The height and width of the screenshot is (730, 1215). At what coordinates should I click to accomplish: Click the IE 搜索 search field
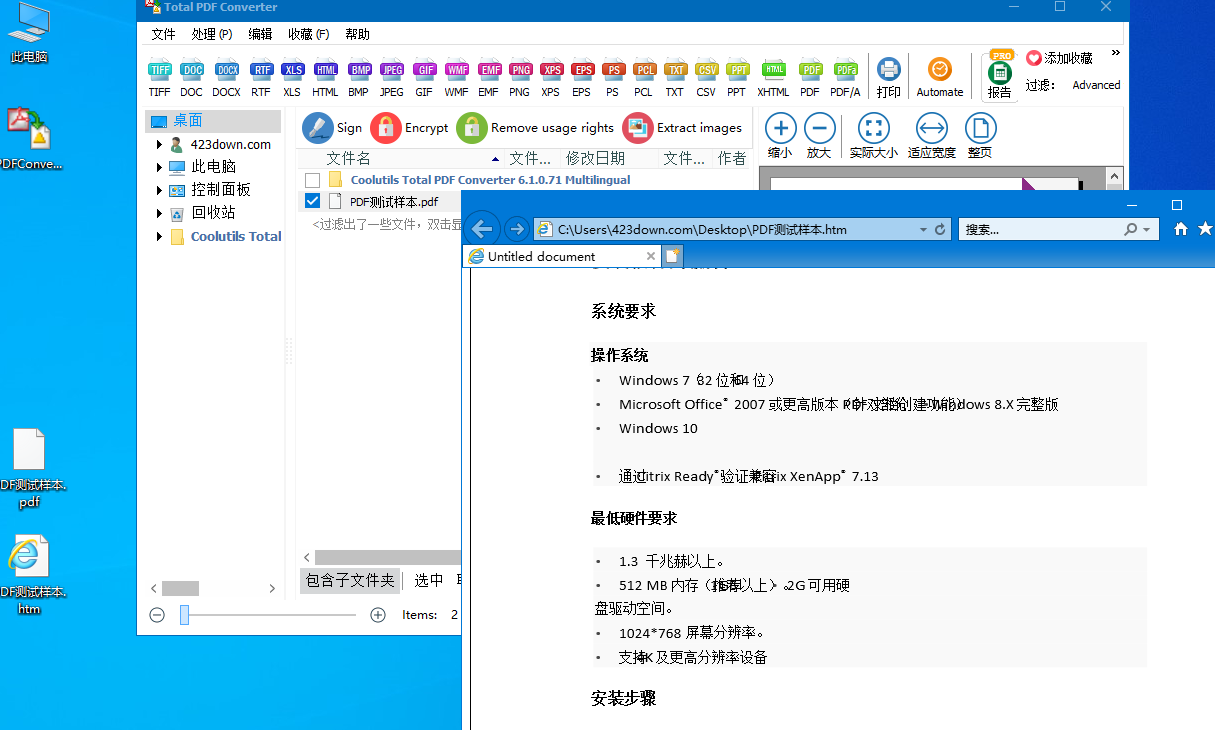pos(1040,229)
